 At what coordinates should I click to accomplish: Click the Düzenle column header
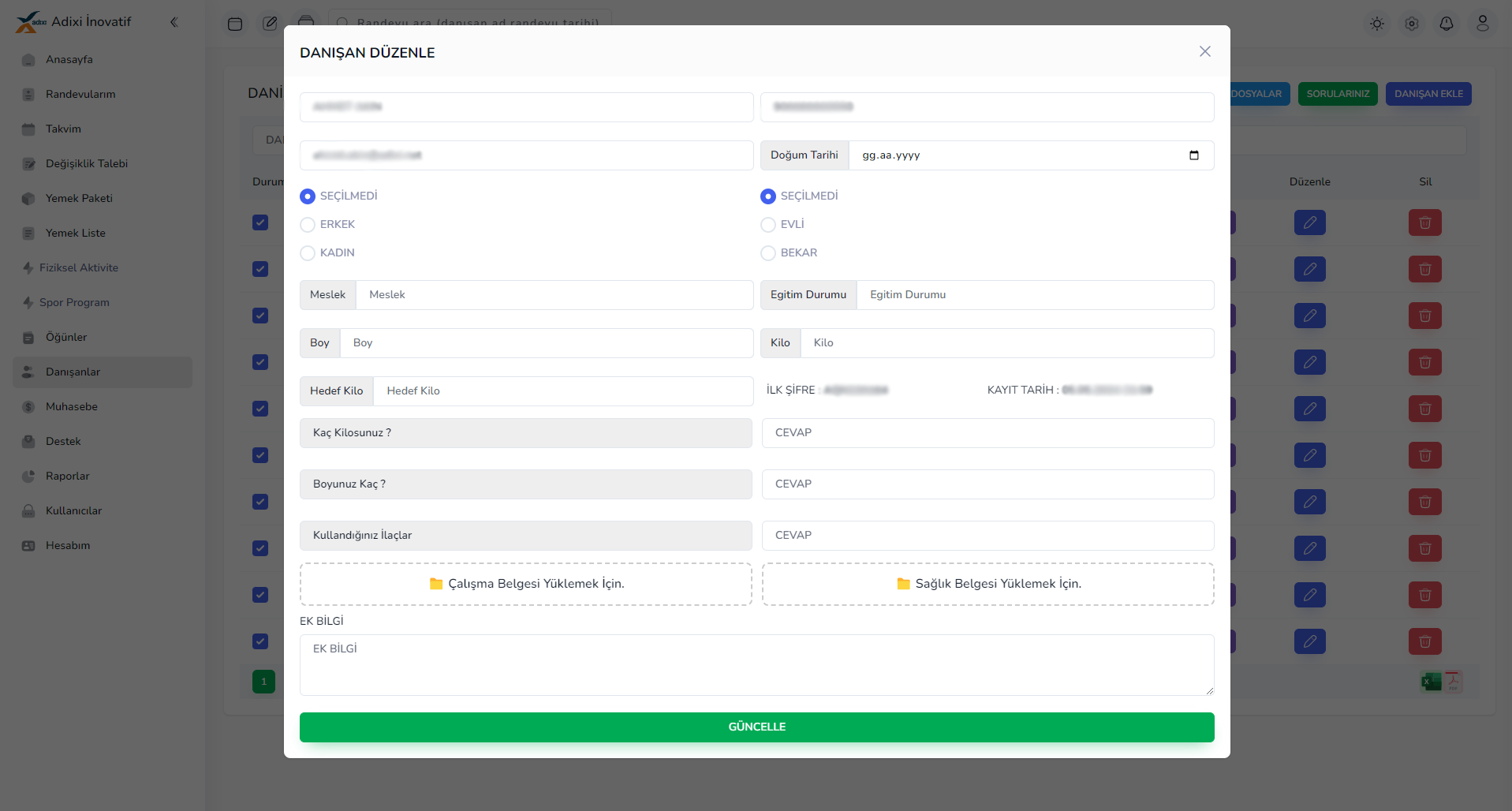(1309, 182)
